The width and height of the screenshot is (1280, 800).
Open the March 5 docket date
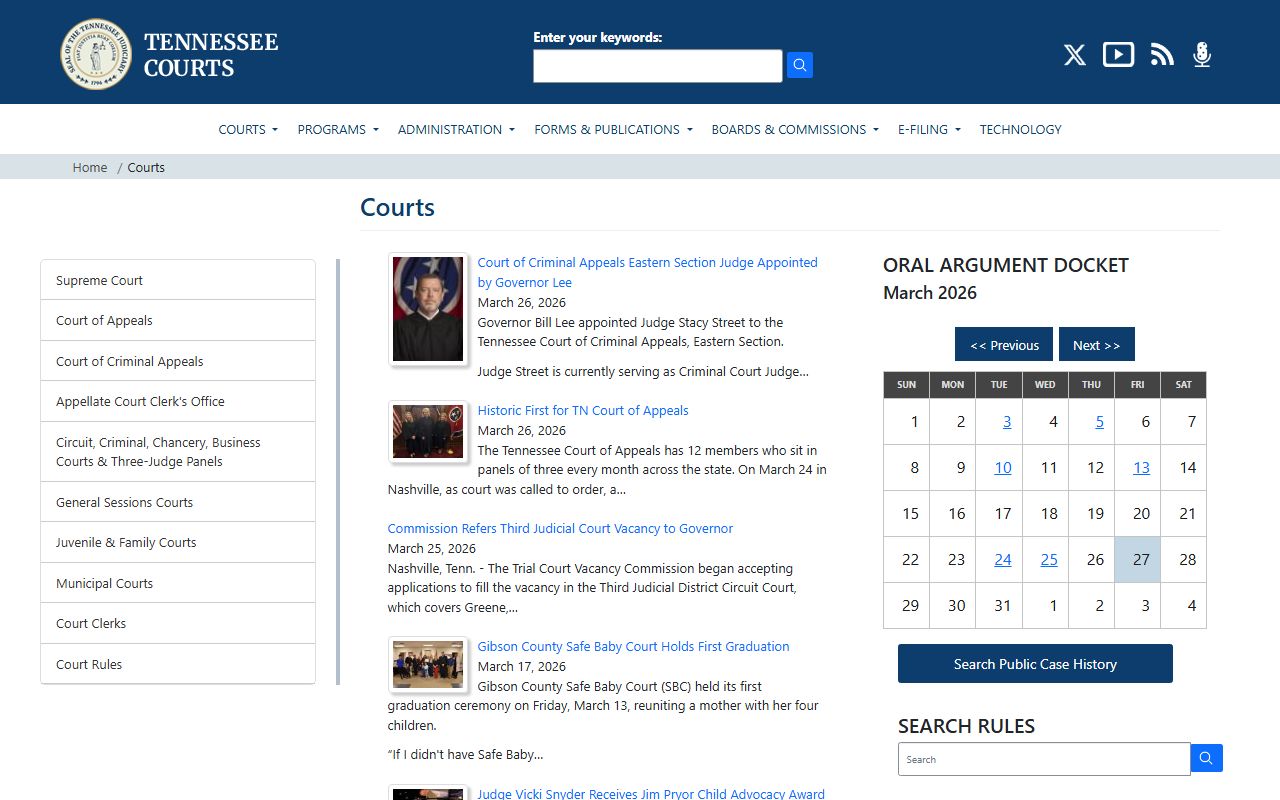click(x=1099, y=422)
